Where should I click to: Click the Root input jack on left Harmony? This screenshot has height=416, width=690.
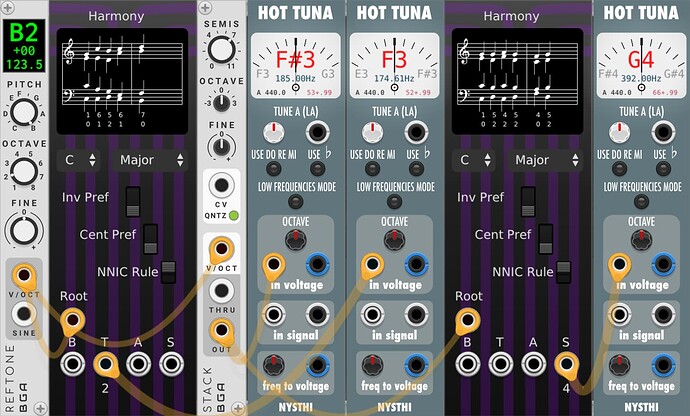coord(73,320)
